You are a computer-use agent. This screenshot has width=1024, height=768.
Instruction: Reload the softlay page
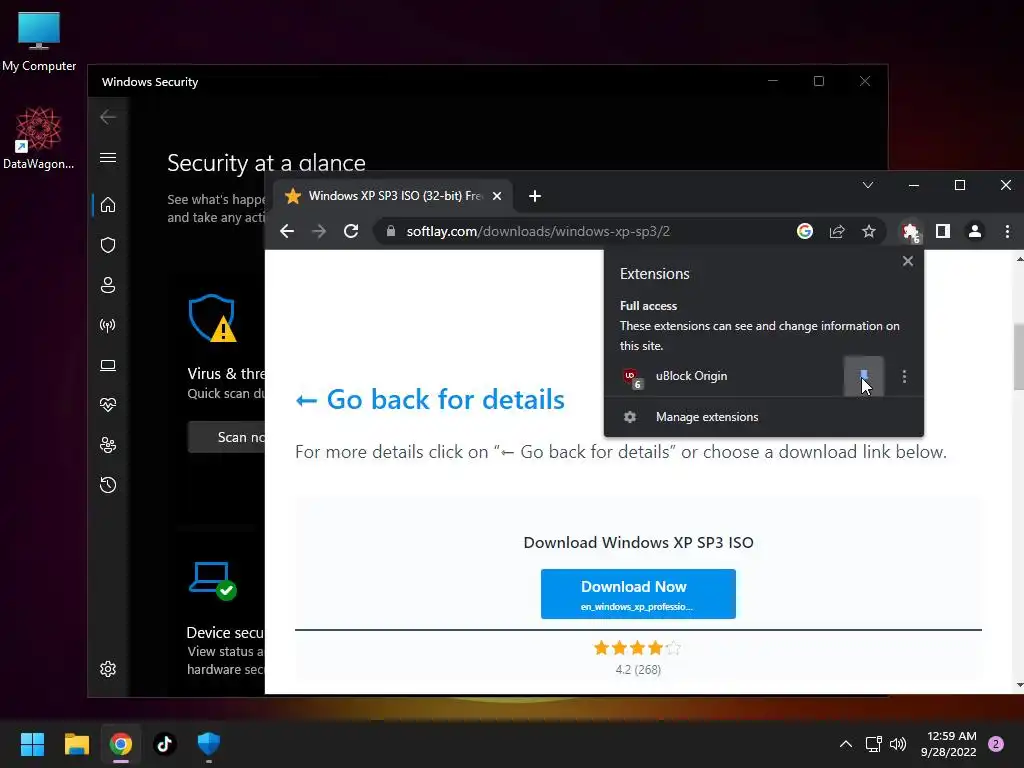351,231
